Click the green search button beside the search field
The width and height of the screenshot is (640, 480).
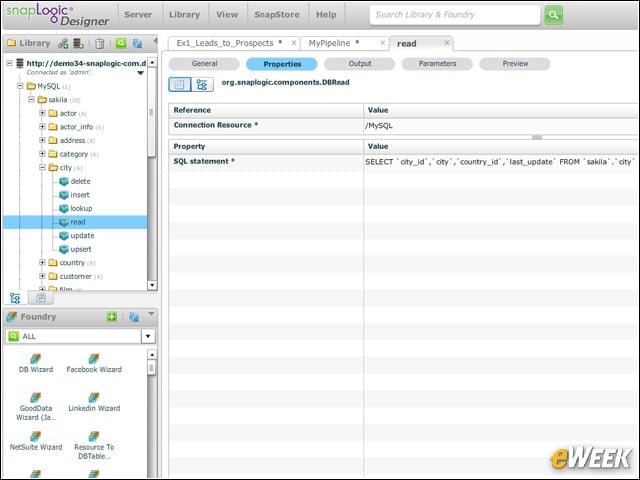click(553, 15)
